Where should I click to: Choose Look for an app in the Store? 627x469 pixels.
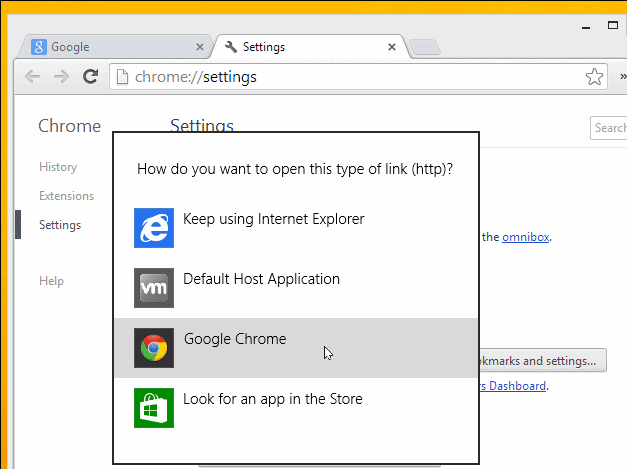tap(296, 408)
